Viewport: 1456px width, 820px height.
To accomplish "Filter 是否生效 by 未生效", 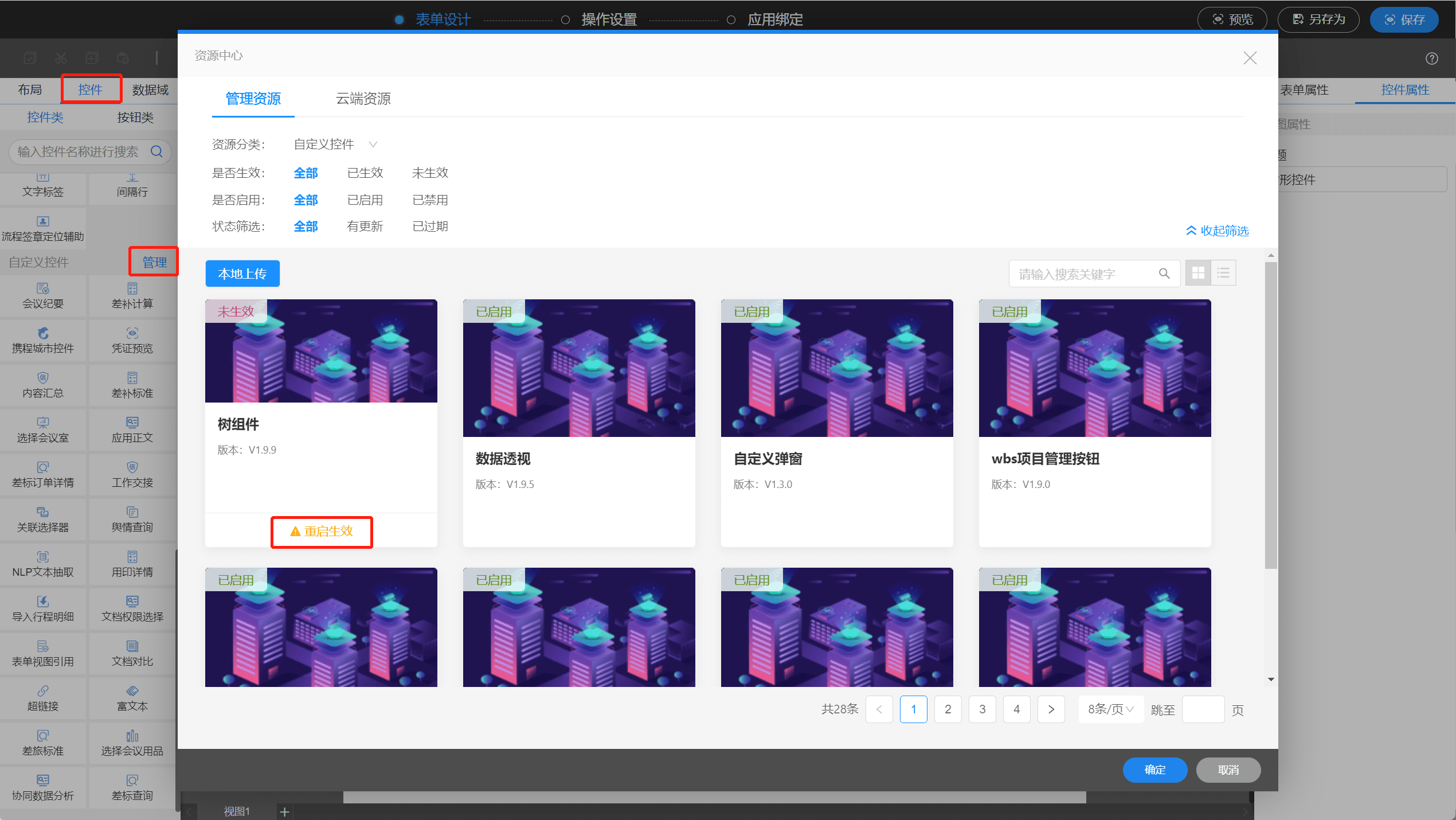I will point(430,173).
